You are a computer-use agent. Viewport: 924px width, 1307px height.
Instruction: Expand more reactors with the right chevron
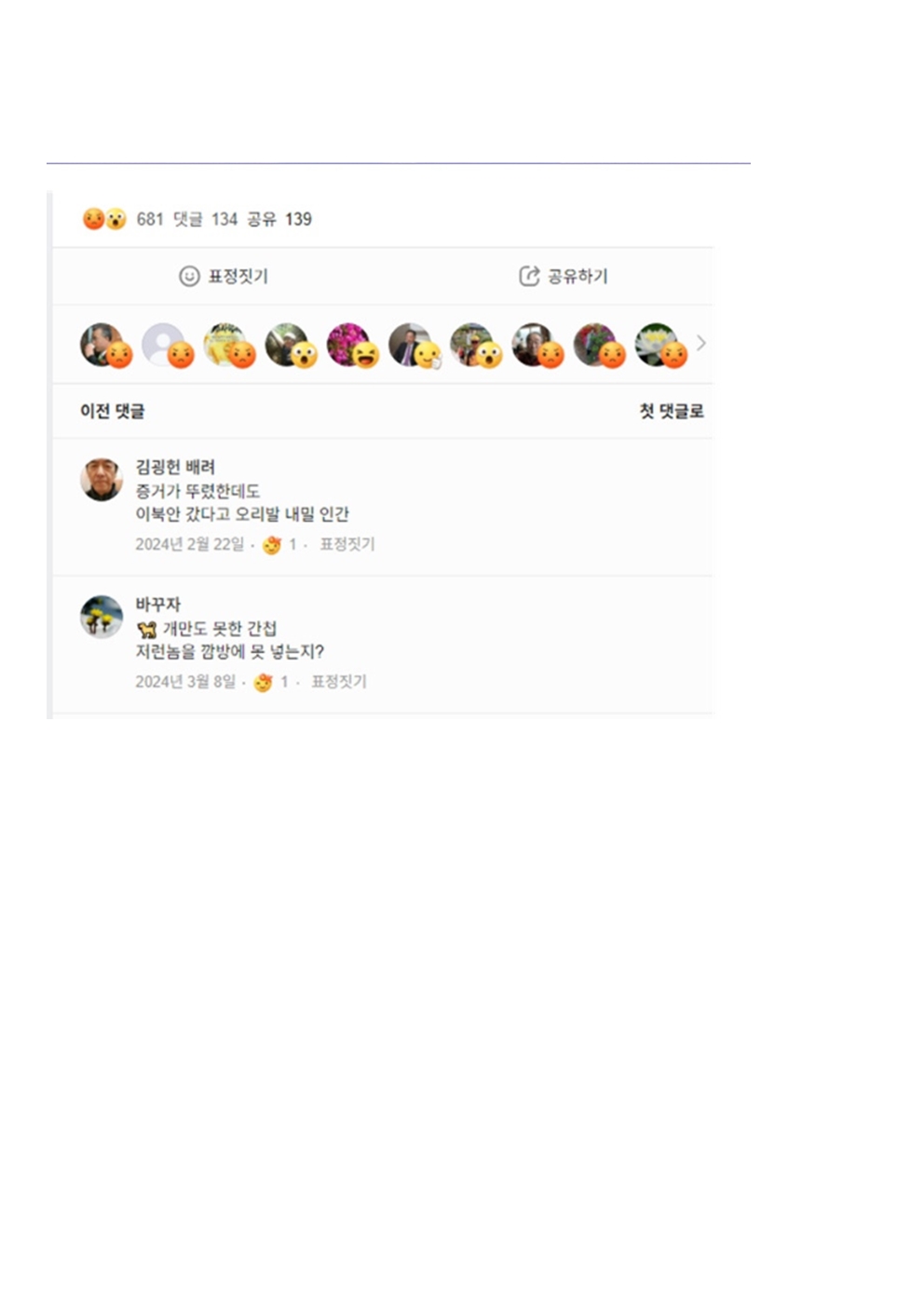(701, 344)
